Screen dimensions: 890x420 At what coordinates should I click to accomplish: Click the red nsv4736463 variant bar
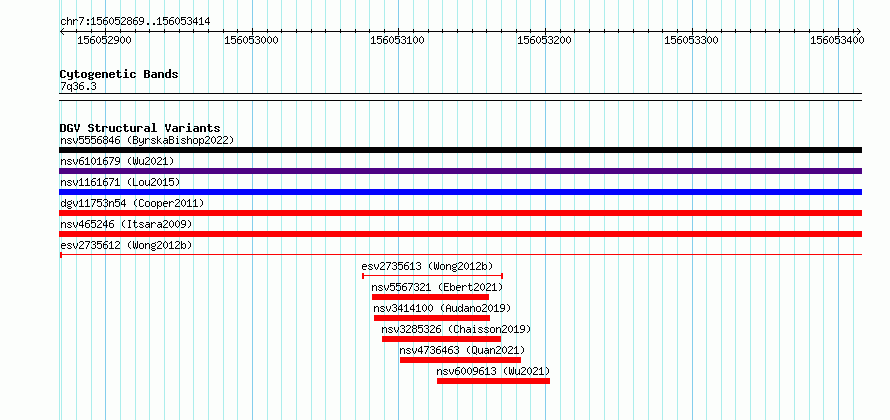tap(460, 360)
